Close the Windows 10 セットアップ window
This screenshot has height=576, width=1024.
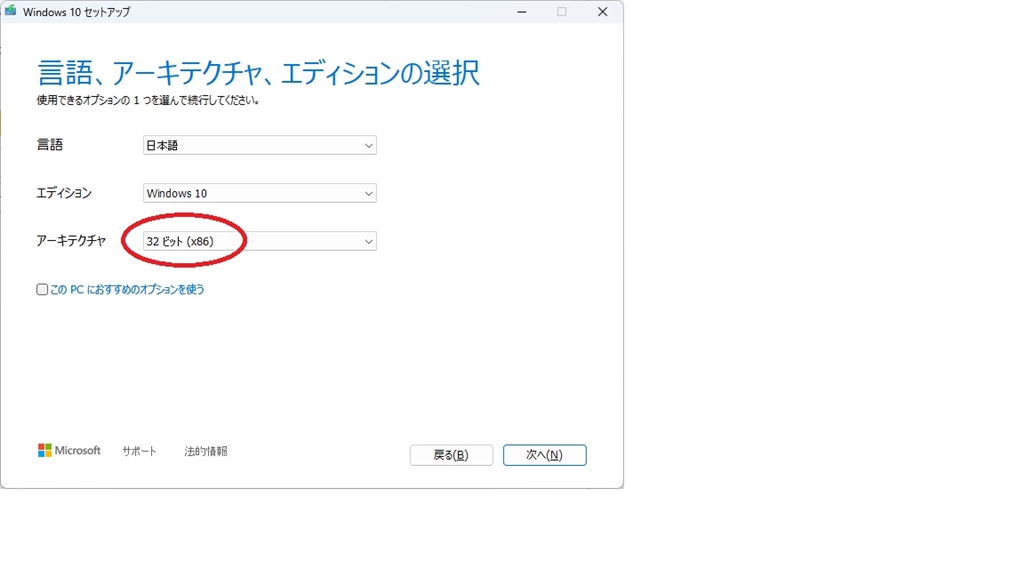602,12
